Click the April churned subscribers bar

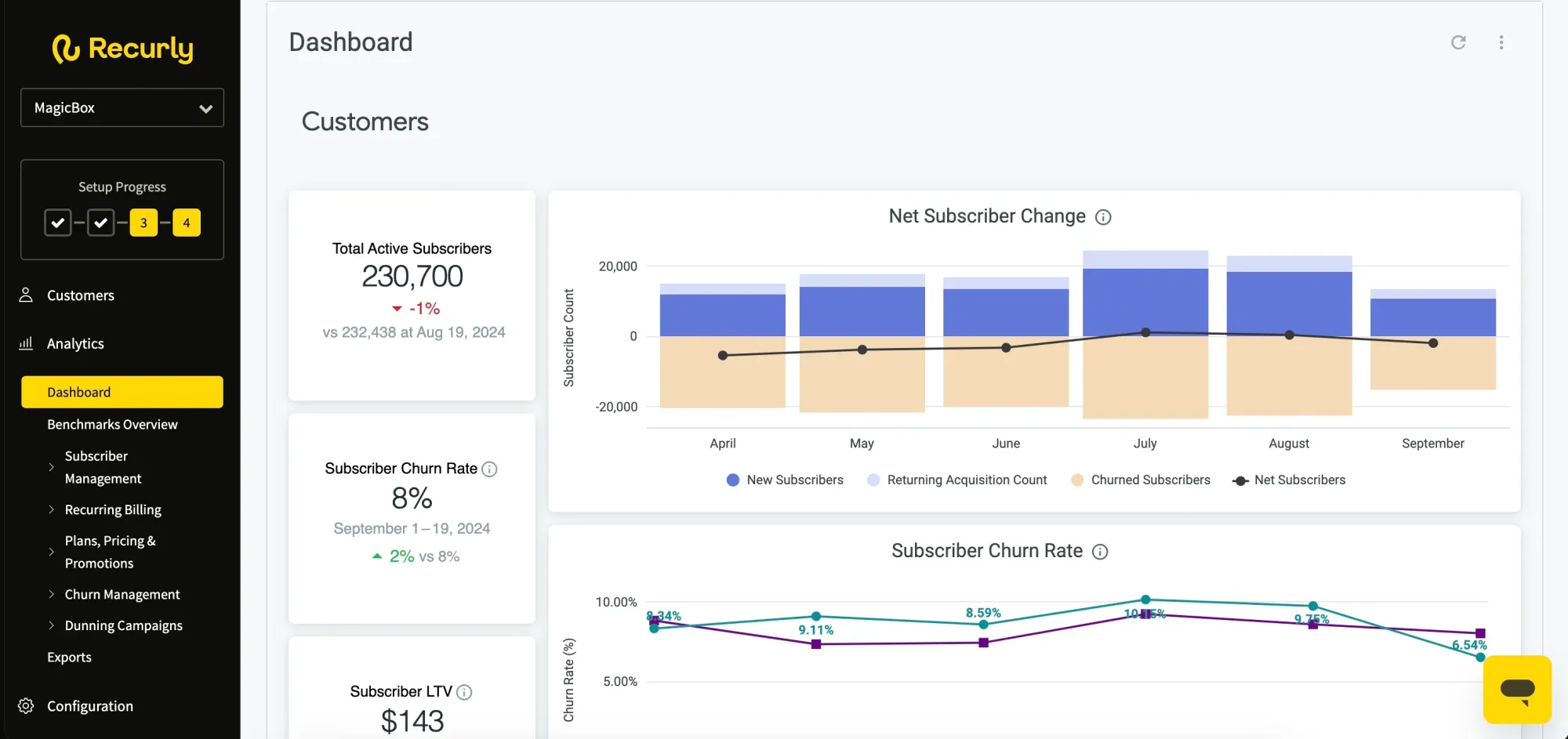pyautogui.click(x=723, y=372)
